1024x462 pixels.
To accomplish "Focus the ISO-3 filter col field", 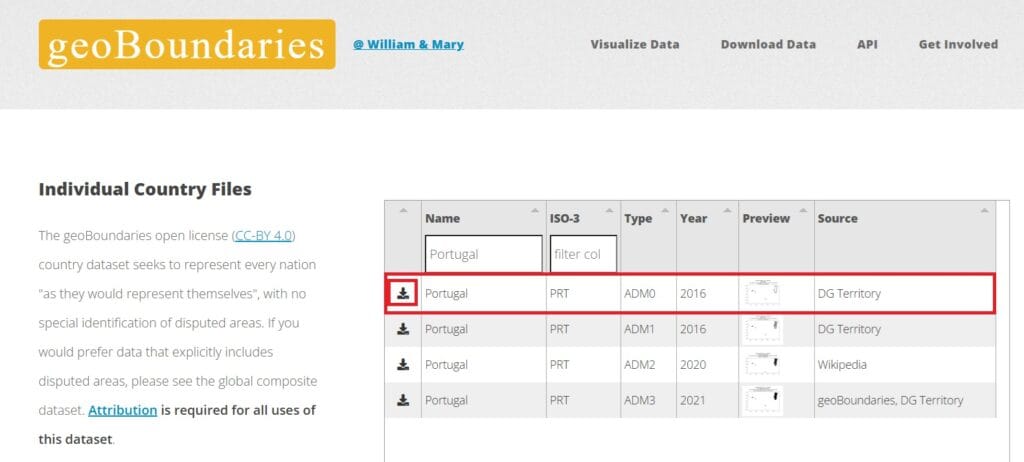I will [583, 254].
